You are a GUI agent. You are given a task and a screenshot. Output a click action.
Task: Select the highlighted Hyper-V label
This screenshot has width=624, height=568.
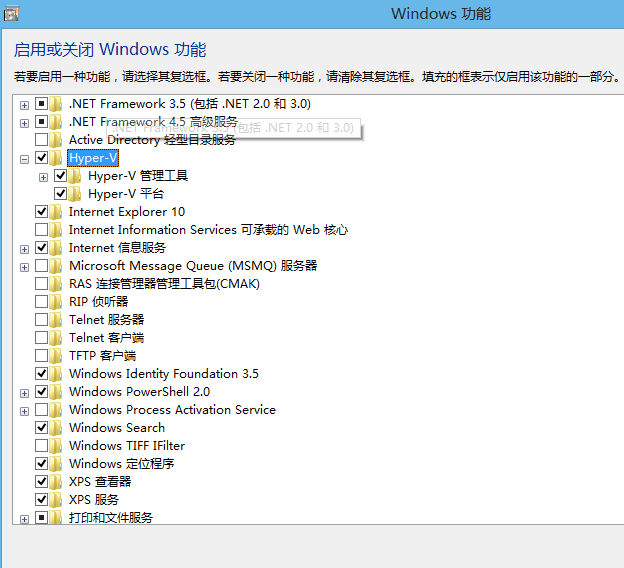93,158
